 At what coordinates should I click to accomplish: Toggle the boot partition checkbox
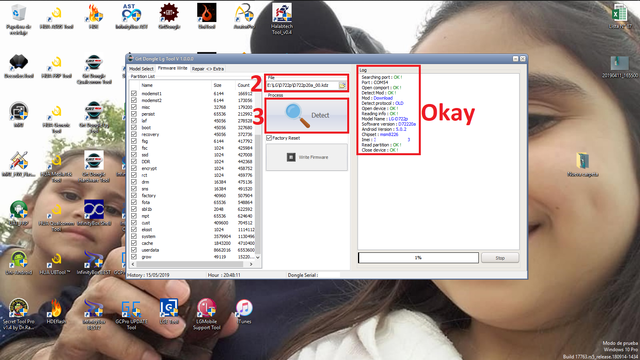coord(134,127)
